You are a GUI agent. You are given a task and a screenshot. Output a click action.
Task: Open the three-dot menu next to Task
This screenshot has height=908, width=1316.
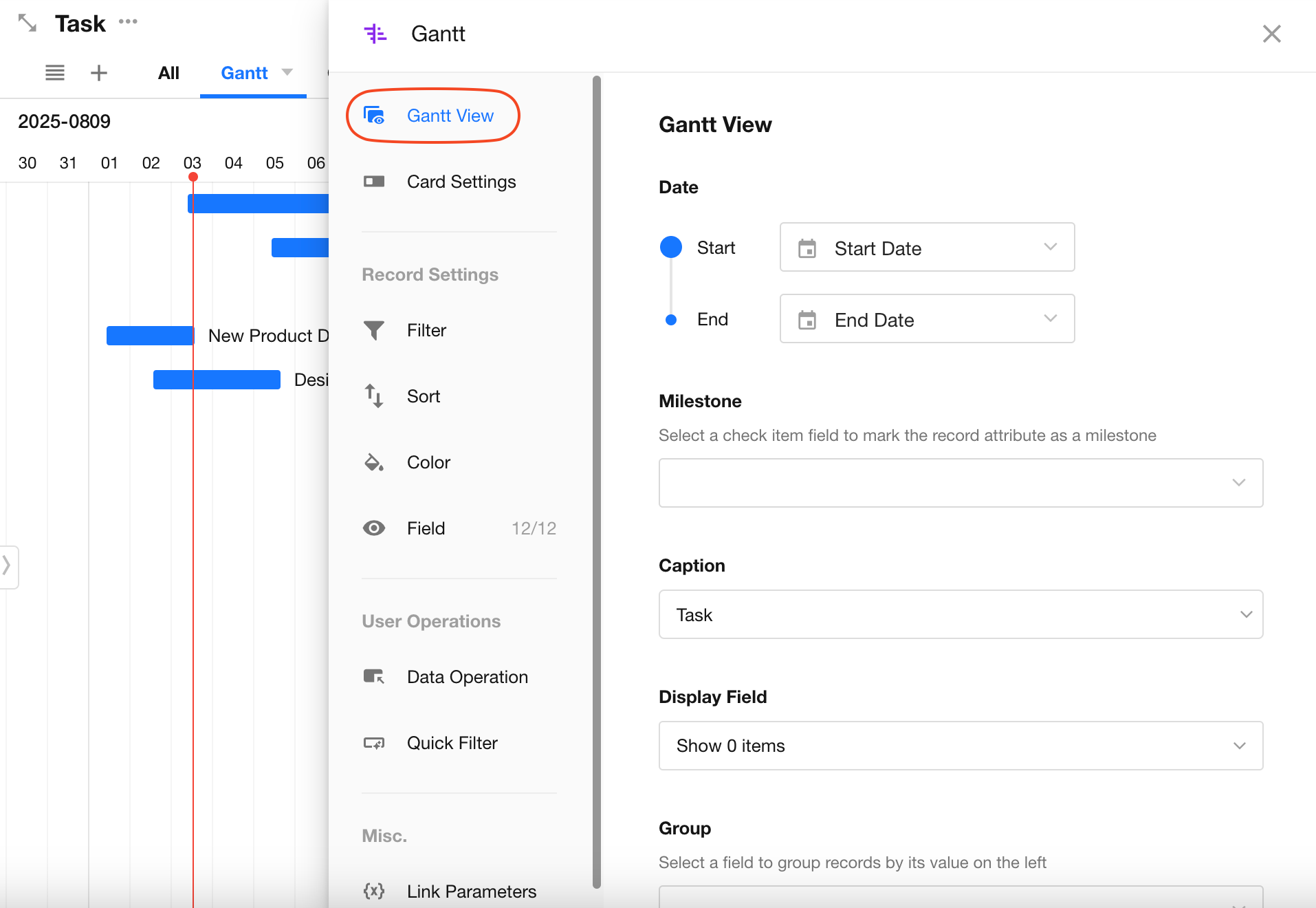click(128, 22)
